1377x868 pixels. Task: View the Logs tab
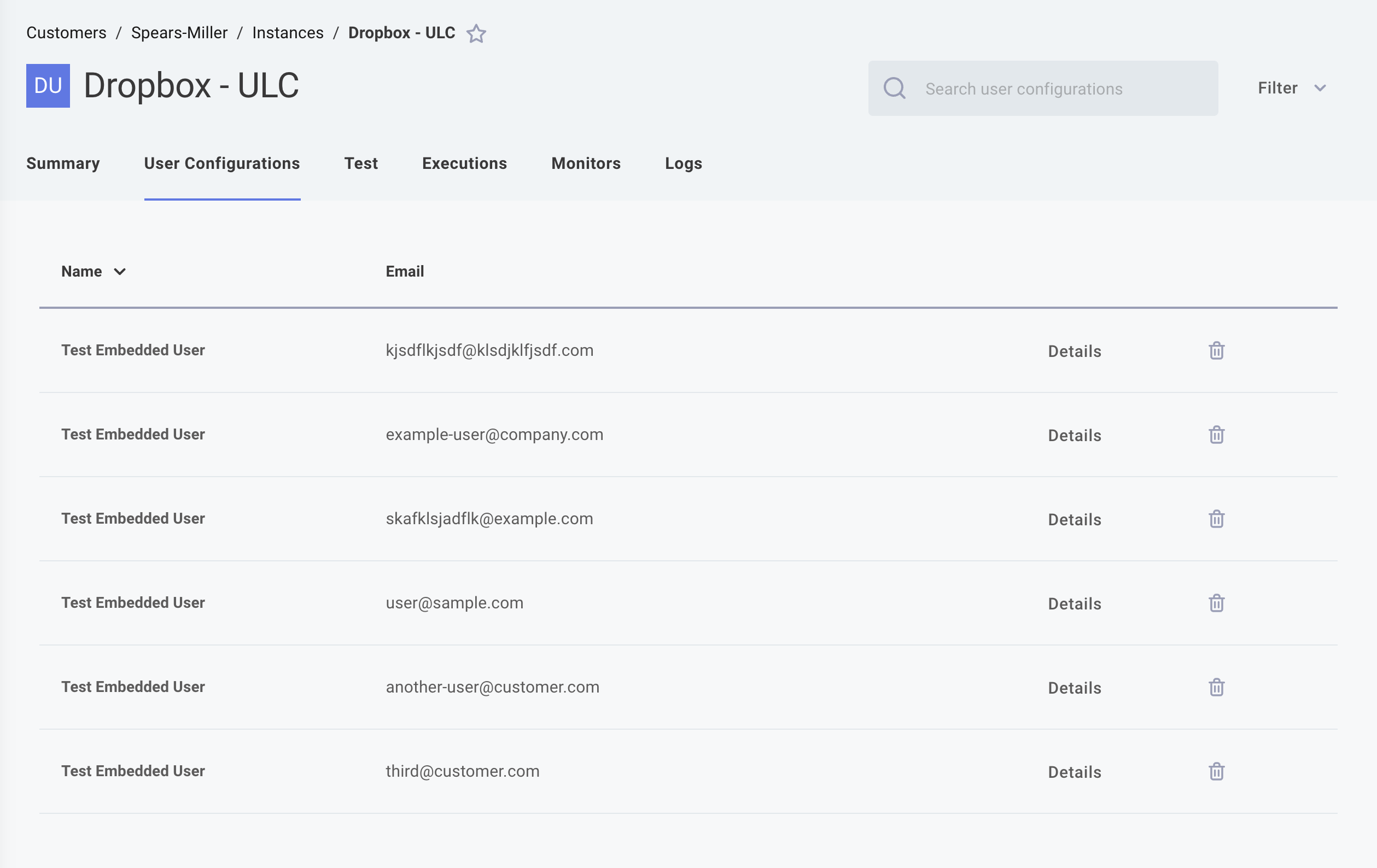[684, 163]
